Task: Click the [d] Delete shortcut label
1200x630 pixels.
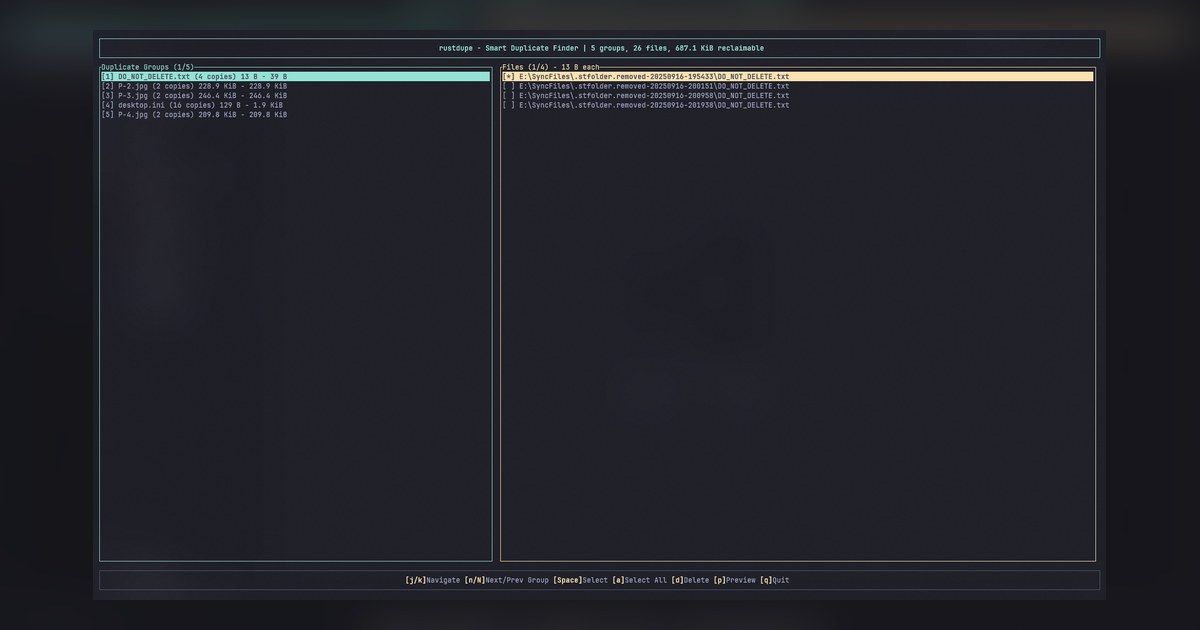Action: click(690, 580)
